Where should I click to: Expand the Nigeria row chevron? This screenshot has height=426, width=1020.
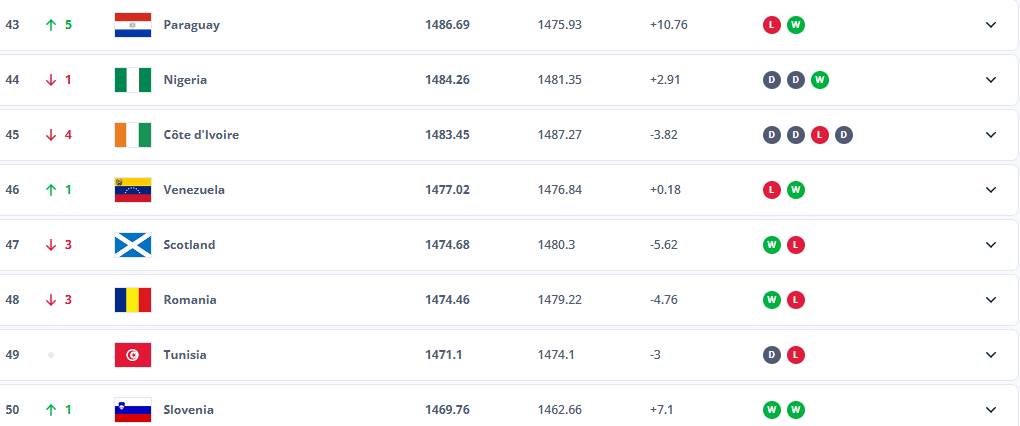(x=991, y=80)
